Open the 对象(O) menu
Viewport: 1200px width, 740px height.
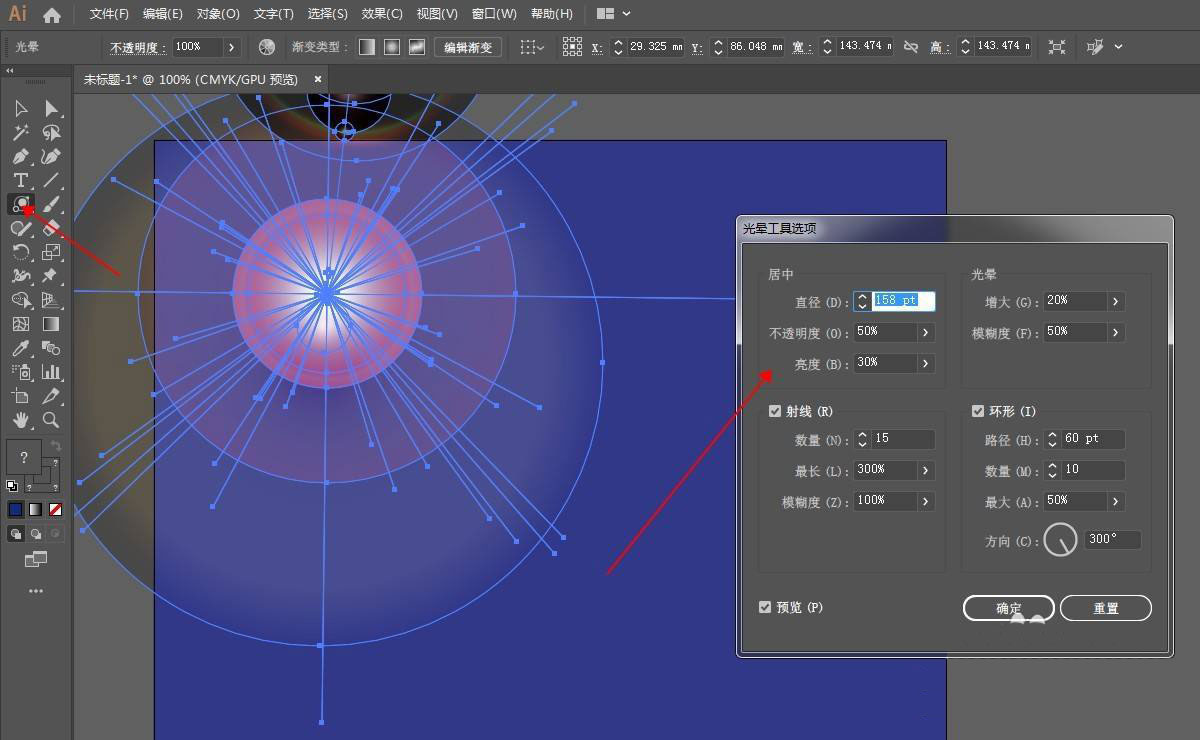coord(218,14)
